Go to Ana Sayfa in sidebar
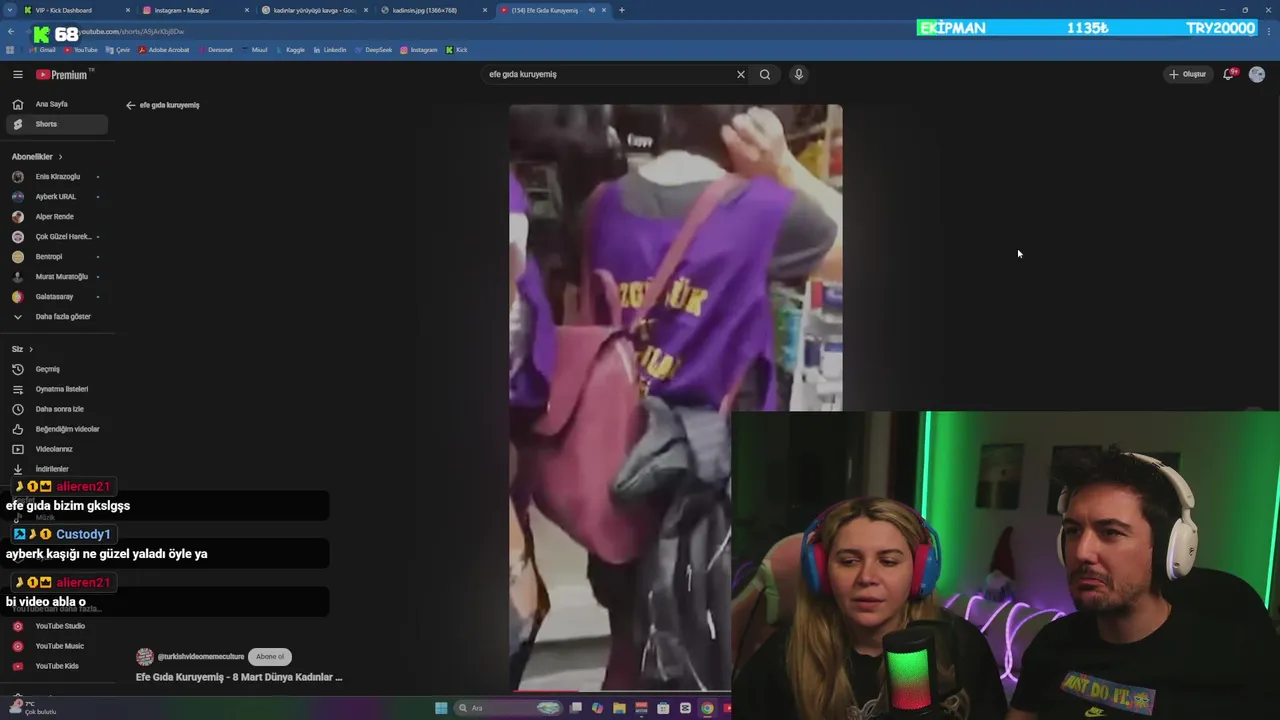The width and height of the screenshot is (1280, 720). 56,104
